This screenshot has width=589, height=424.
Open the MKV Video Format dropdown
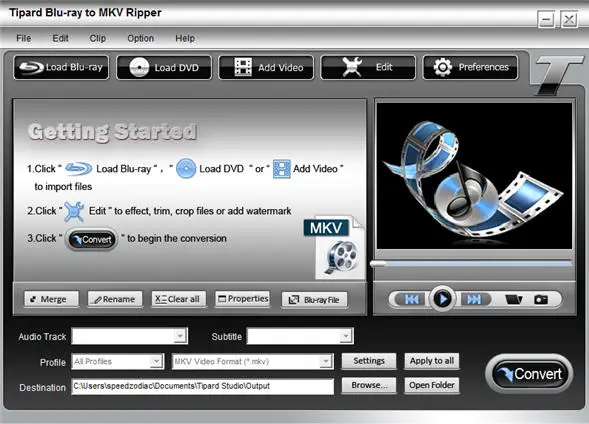point(252,362)
